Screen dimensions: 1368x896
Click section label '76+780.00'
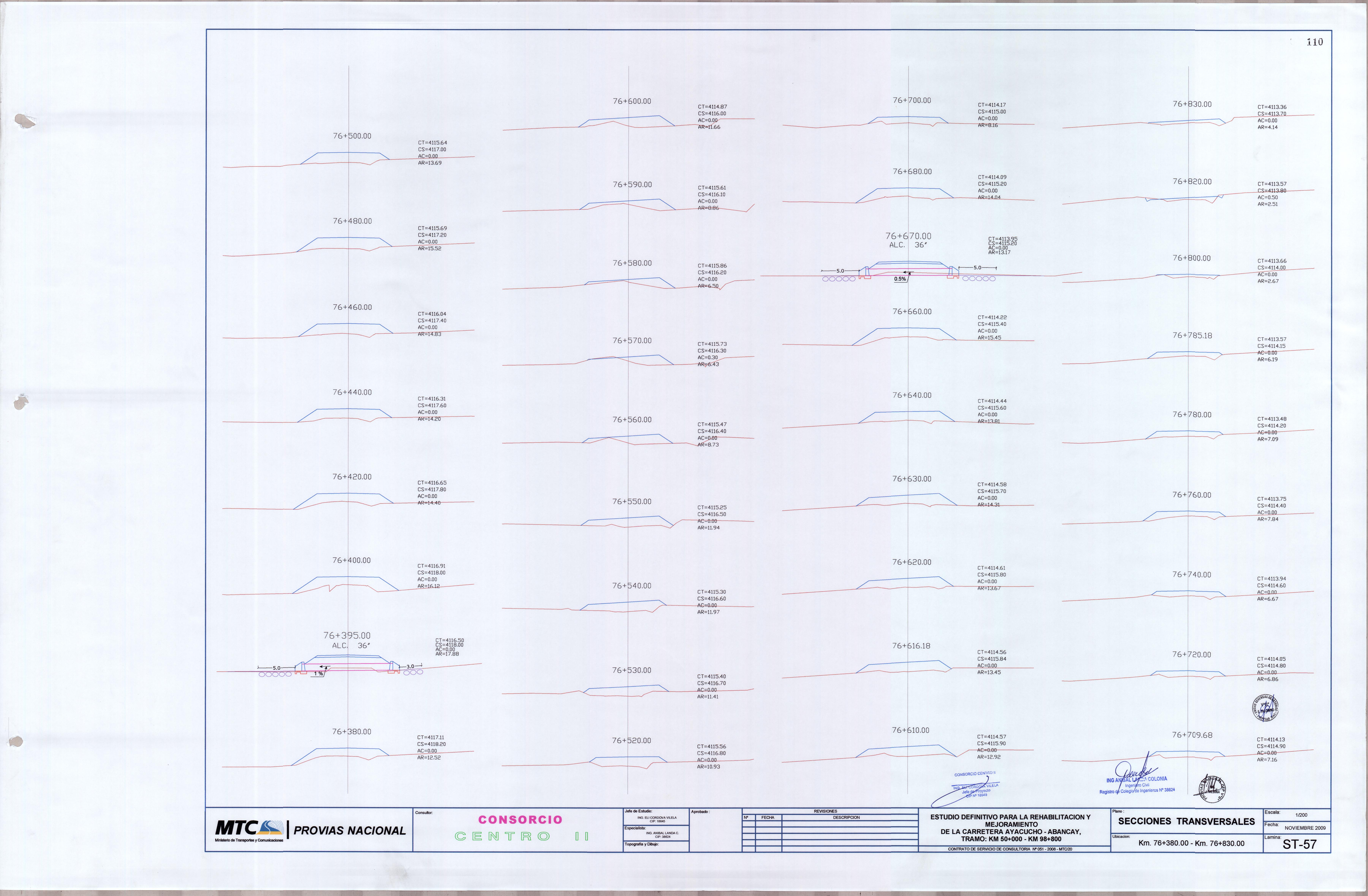click(x=1192, y=415)
